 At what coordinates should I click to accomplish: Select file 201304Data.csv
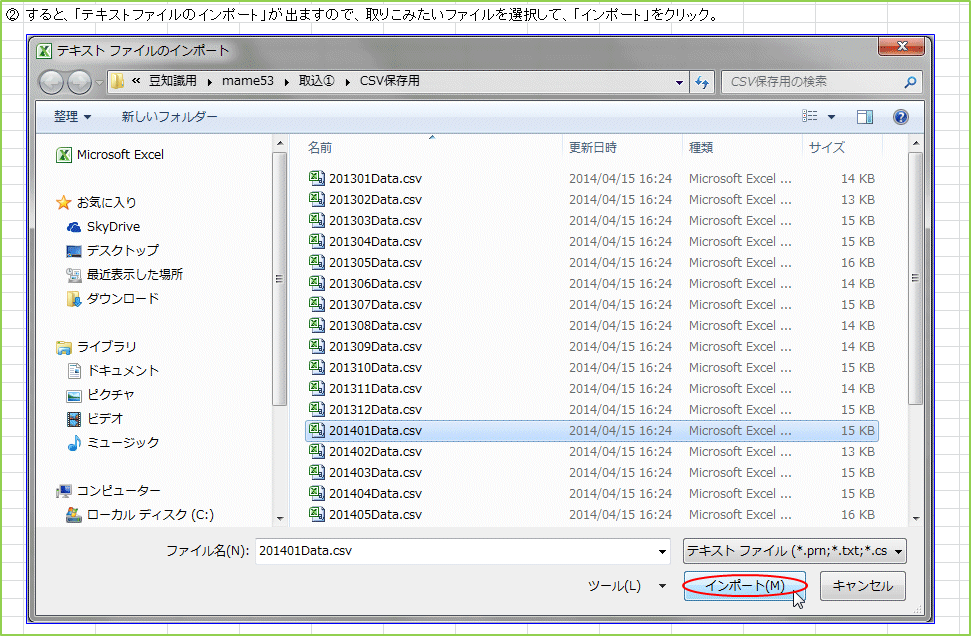(592, 242)
